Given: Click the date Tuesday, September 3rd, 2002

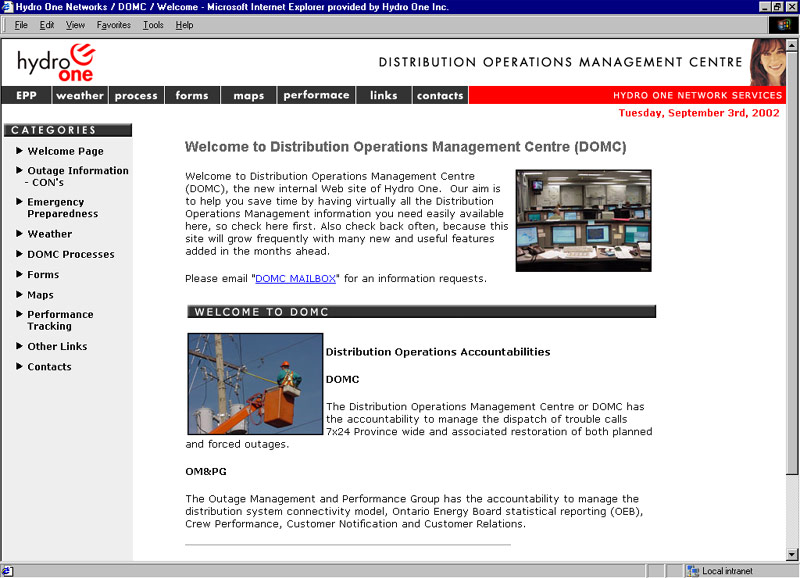Looking at the screenshot, I should pos(699,113).
